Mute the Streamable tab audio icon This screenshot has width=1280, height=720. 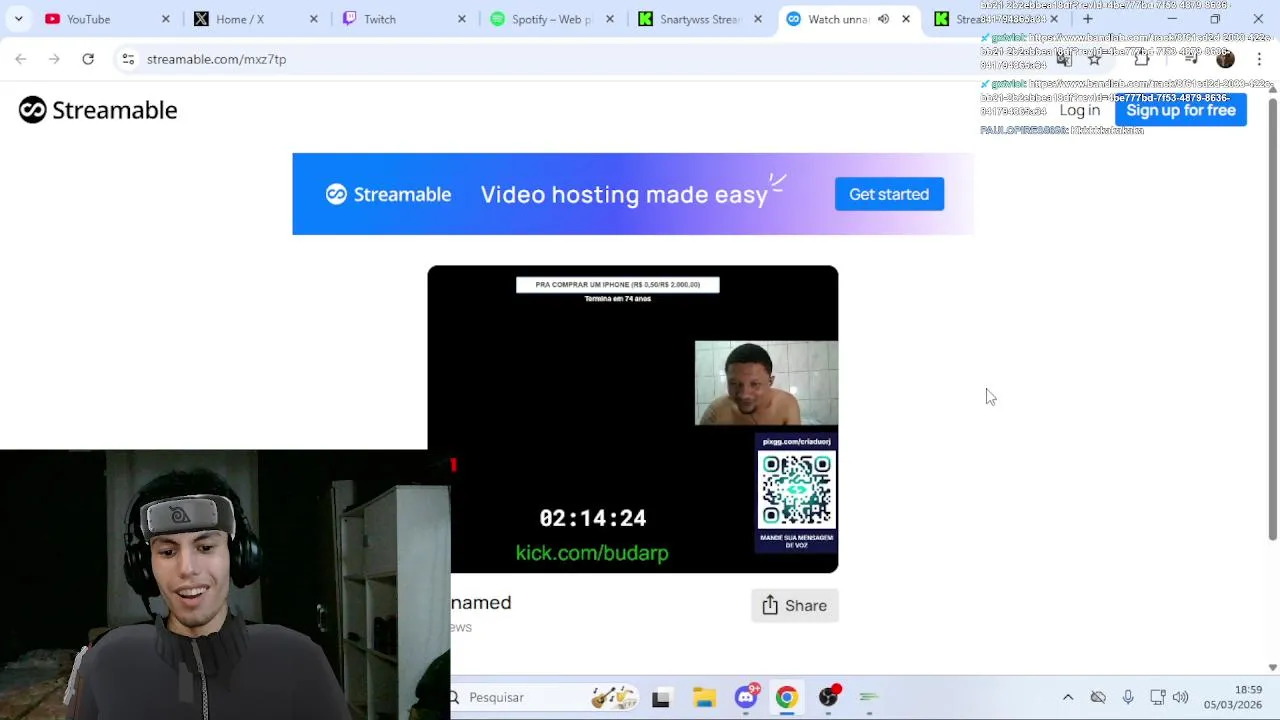coord(883,19)
